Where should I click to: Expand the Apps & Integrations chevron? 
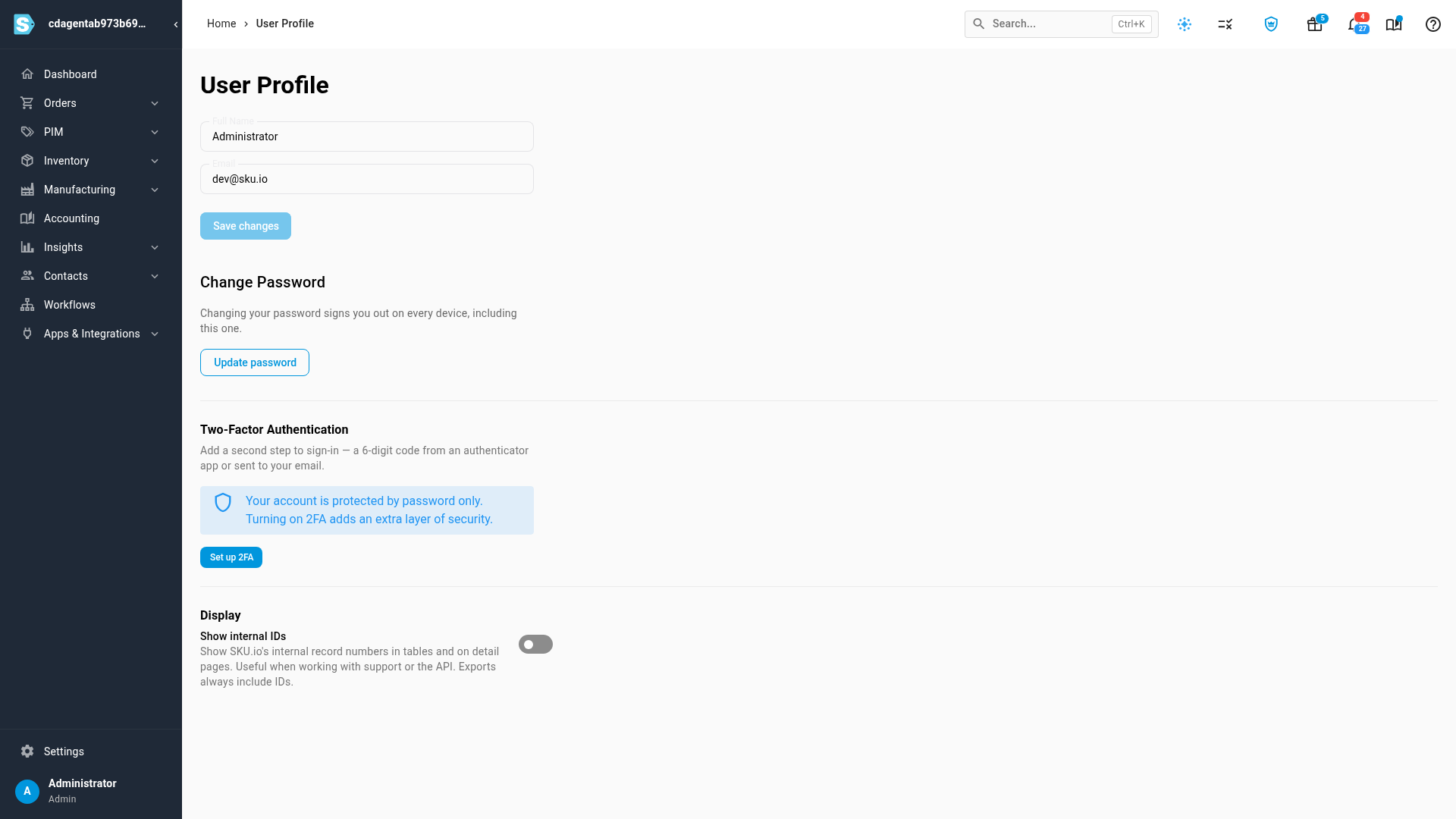click(155, 334)
